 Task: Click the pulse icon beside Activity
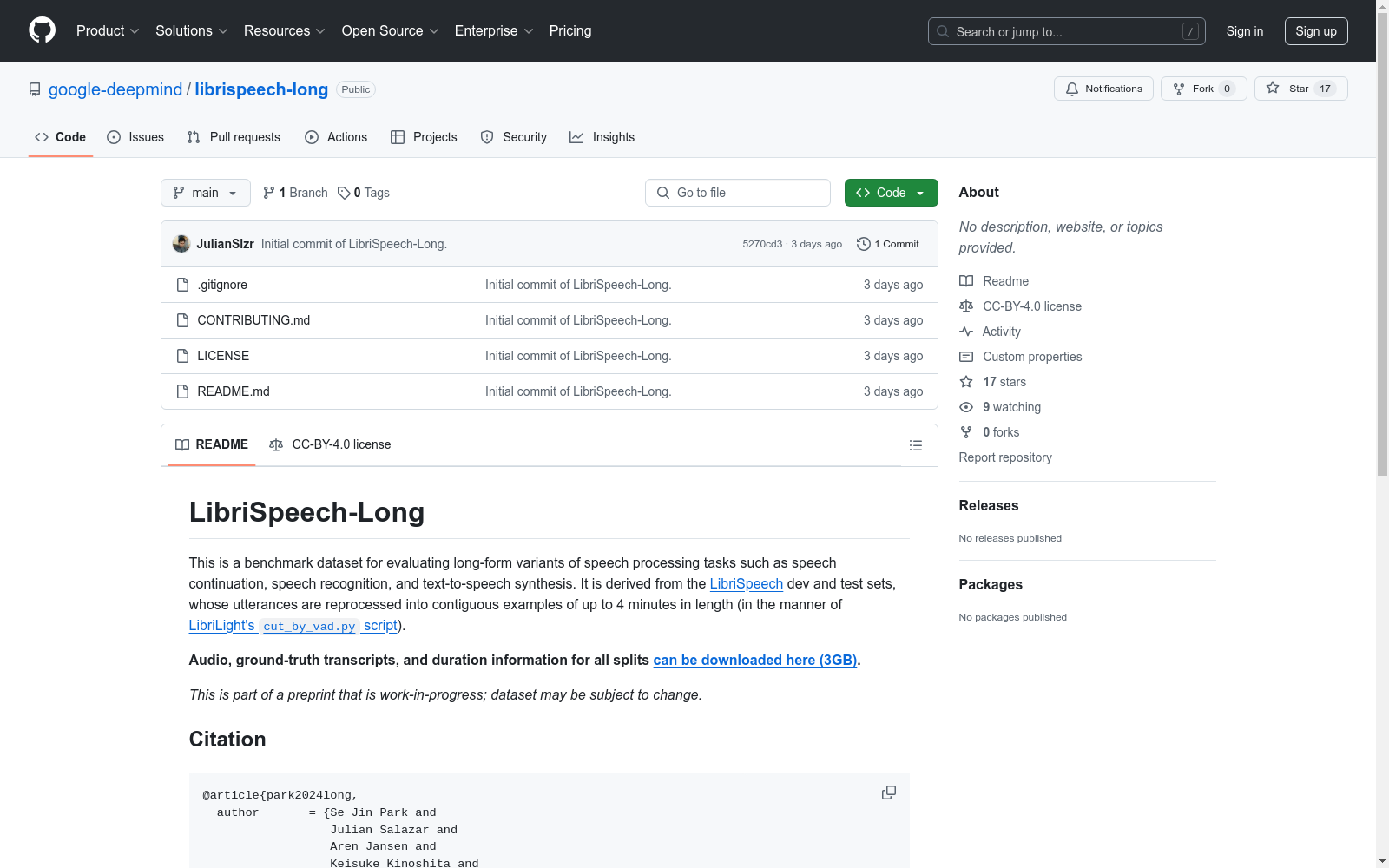pyautogui.click(x=966, y=332)
